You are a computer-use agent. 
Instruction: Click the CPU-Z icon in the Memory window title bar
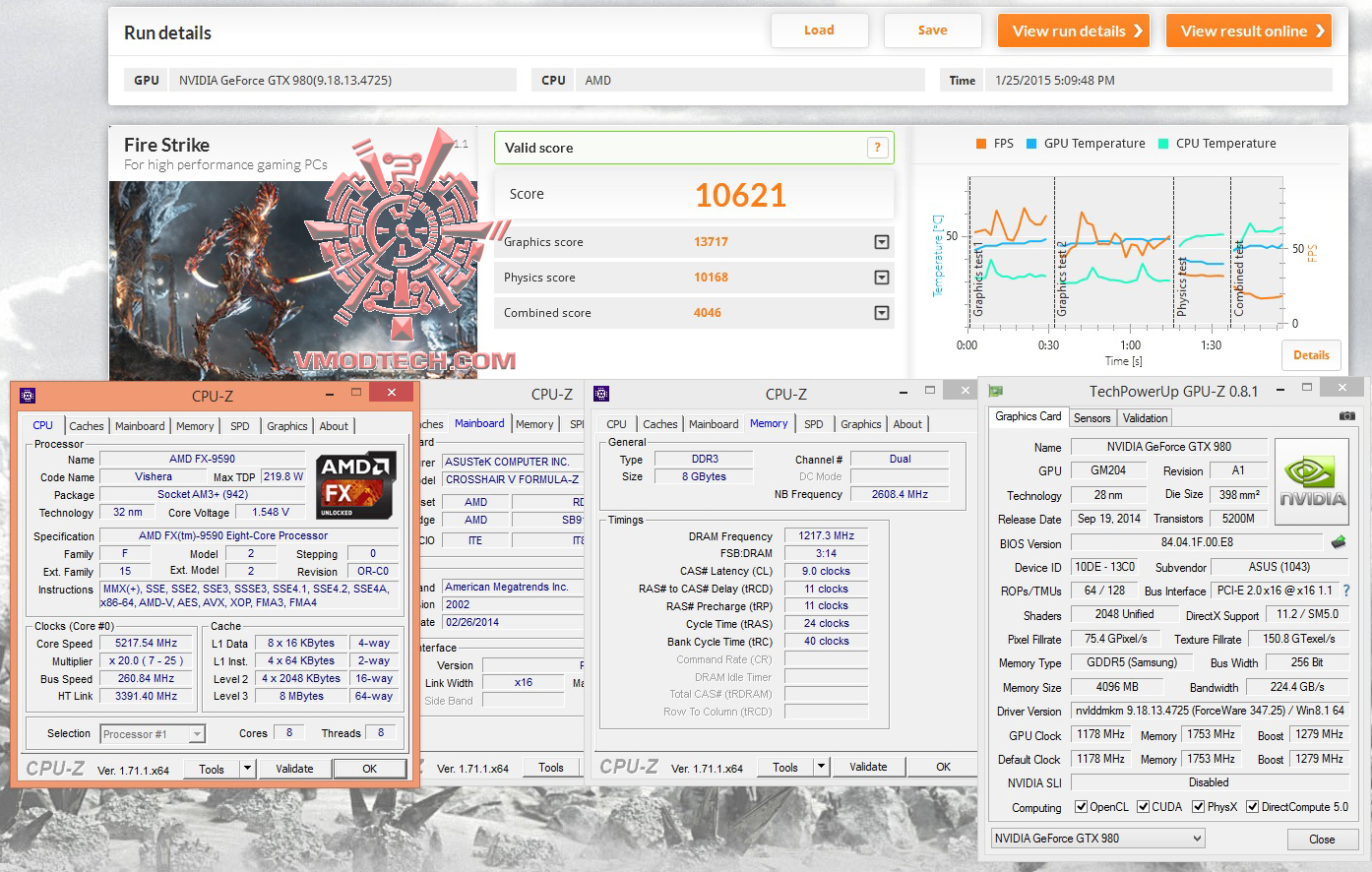(x=601, y=394)
